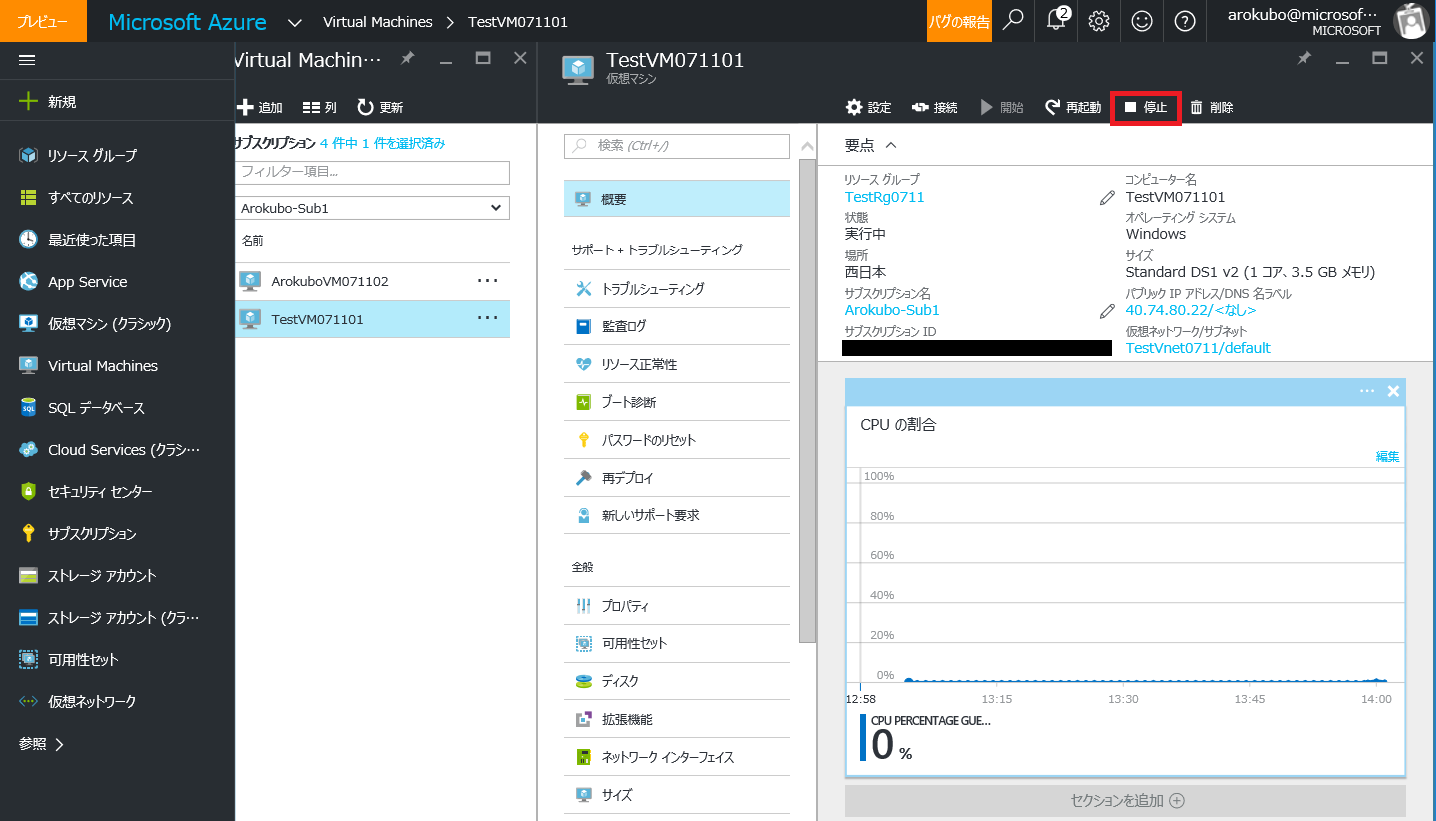1436x821 pixels.
Task: Edit subscription name pencil icon
Action: point(1107,311)
